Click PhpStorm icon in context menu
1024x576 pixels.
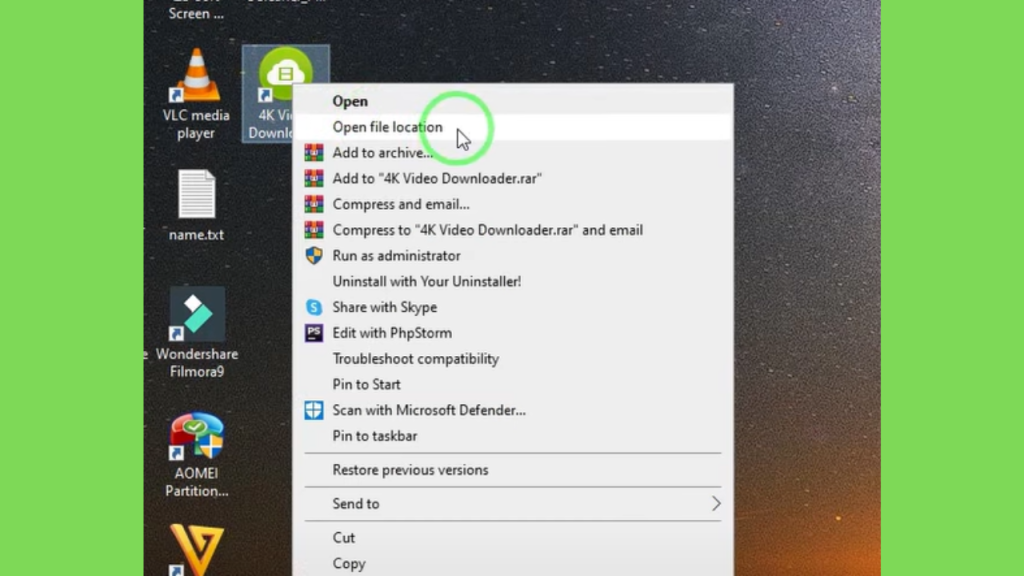tap(314, 333)
